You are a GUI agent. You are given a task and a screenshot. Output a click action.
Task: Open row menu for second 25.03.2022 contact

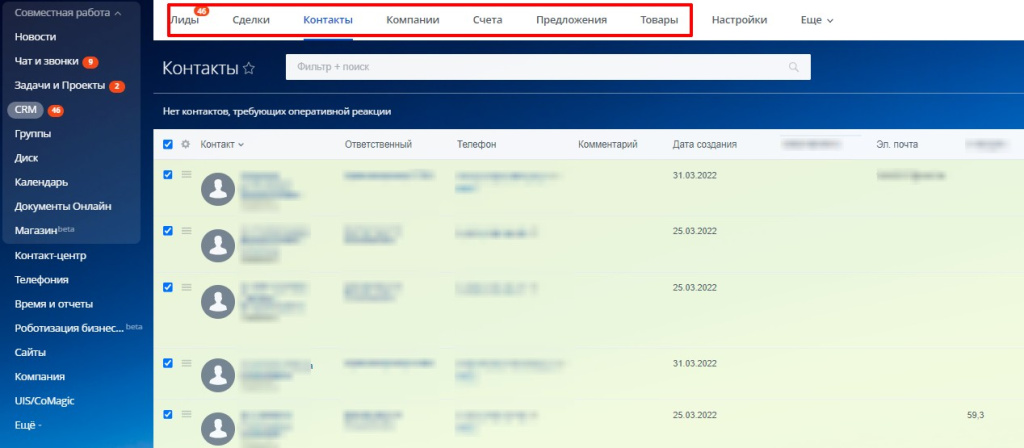click(186, 287)
